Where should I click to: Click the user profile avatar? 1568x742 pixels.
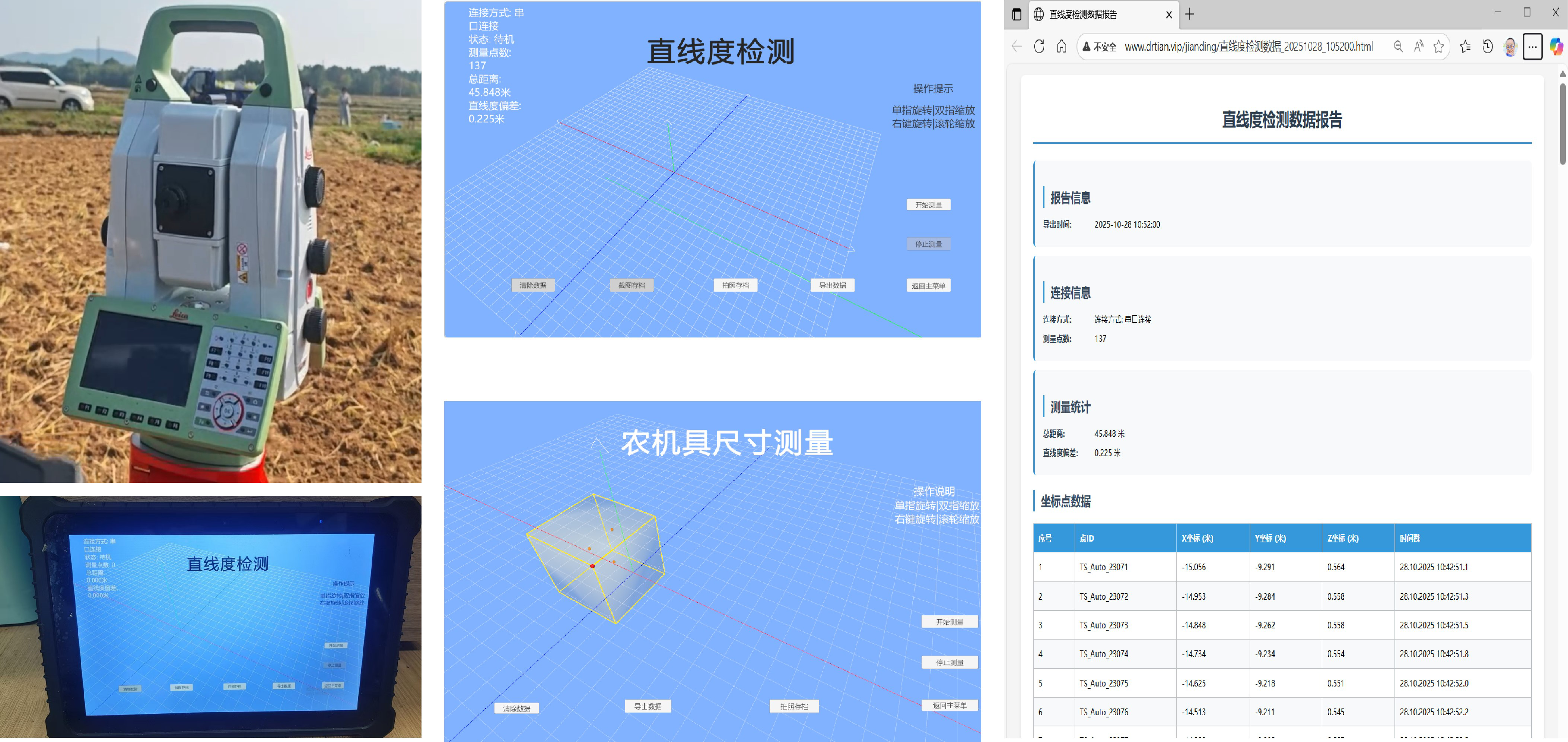tap(1510, 46)
